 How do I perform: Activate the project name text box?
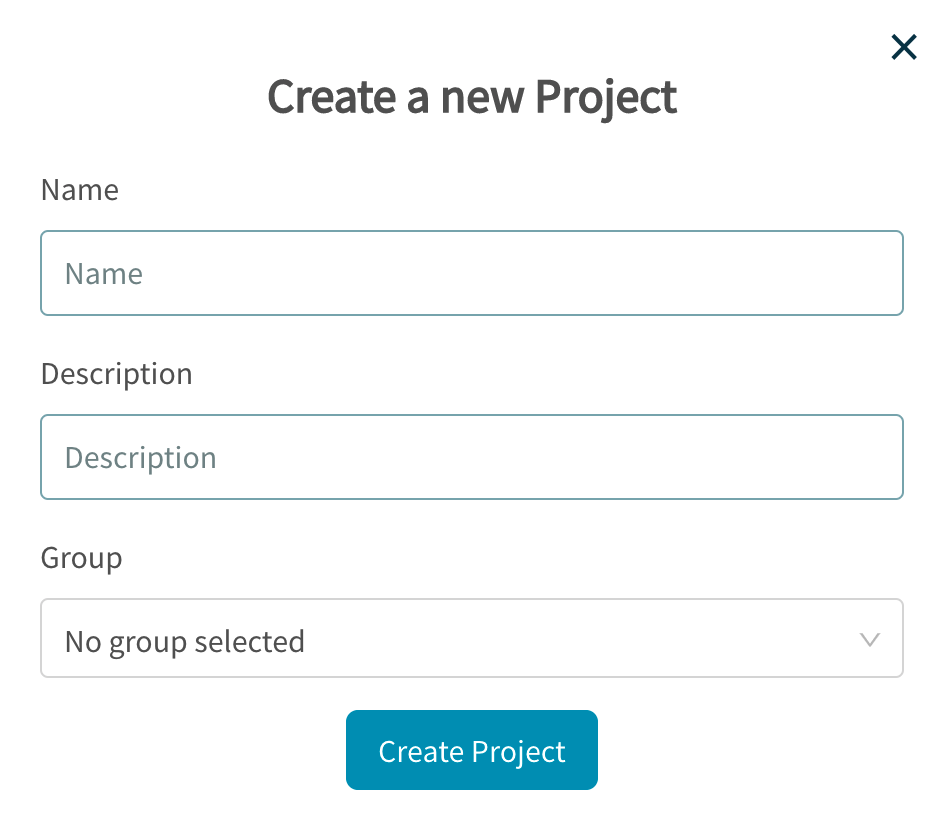pyautogui.click(x=471, y=273)
